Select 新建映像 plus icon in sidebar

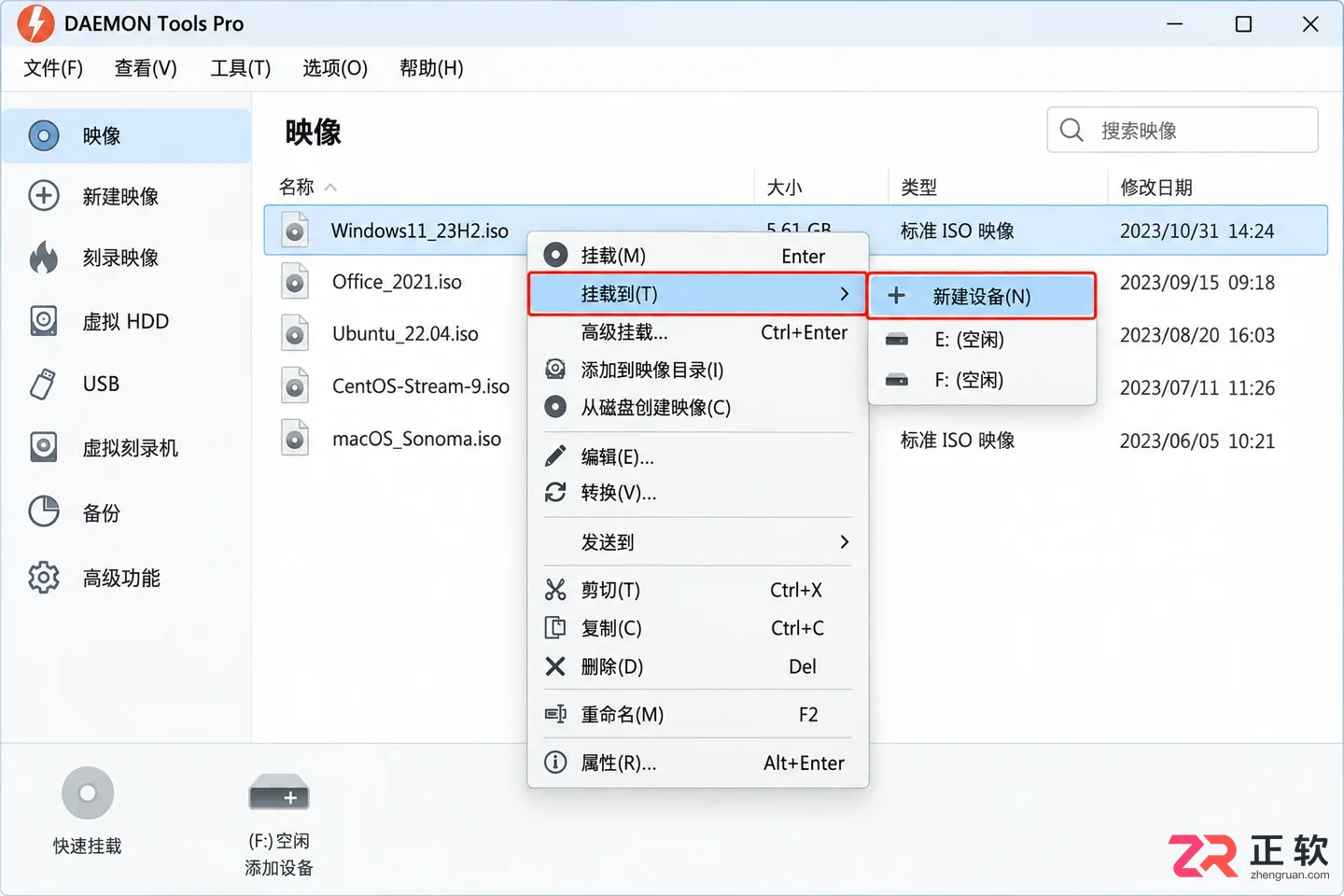pos(44,196)
